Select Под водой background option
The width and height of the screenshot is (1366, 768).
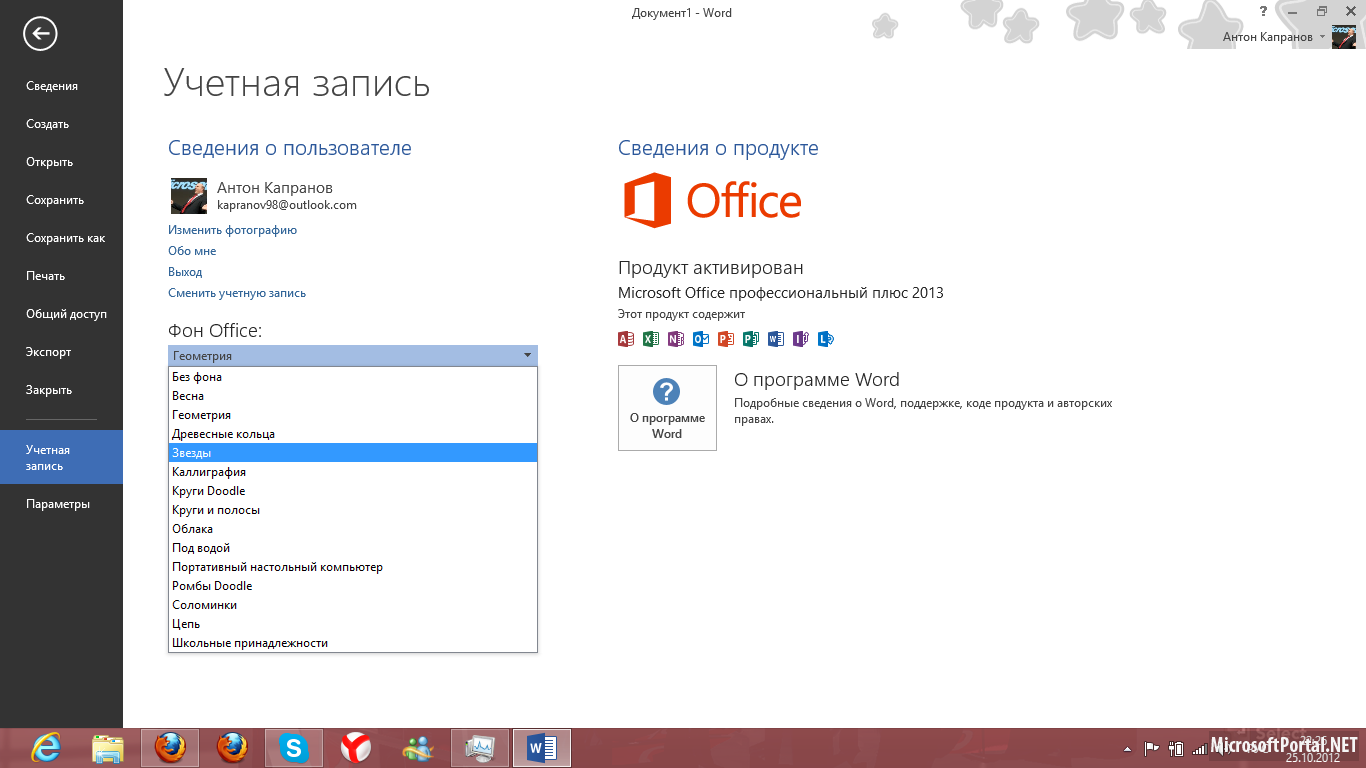coord(353,548)
